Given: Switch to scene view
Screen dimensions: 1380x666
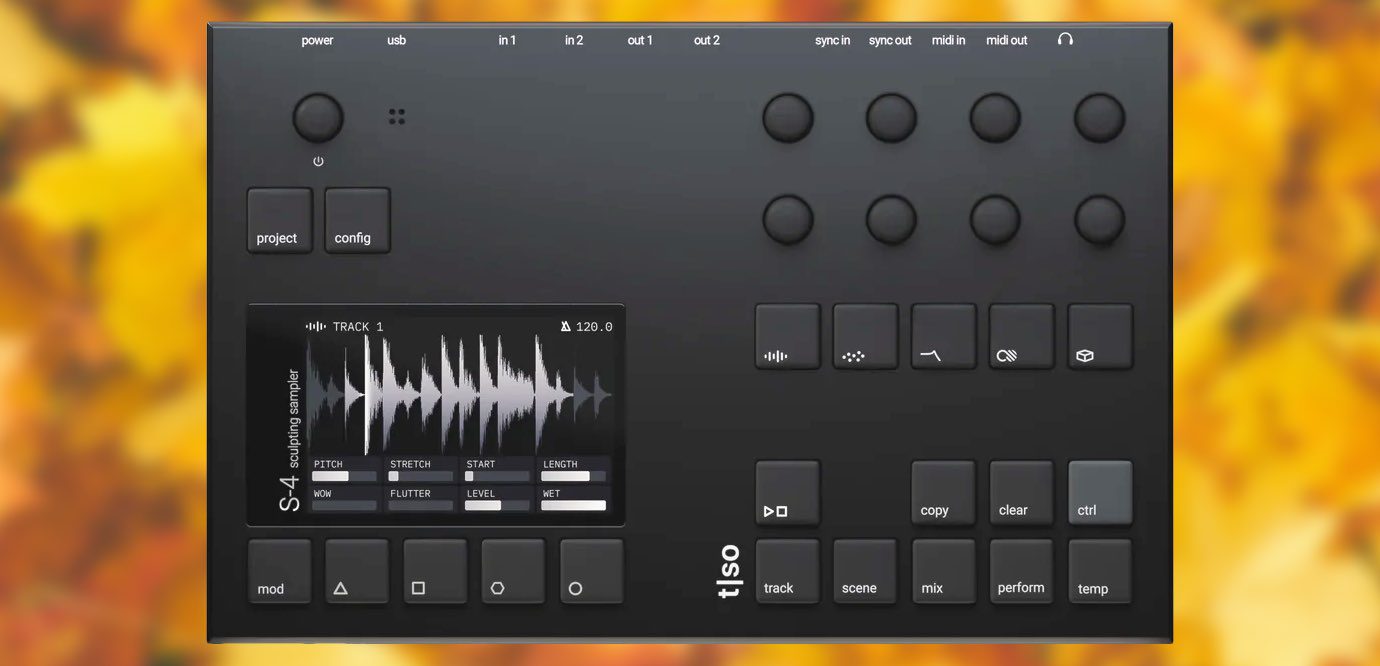Looking at the screenshot, I should point(866,572).
